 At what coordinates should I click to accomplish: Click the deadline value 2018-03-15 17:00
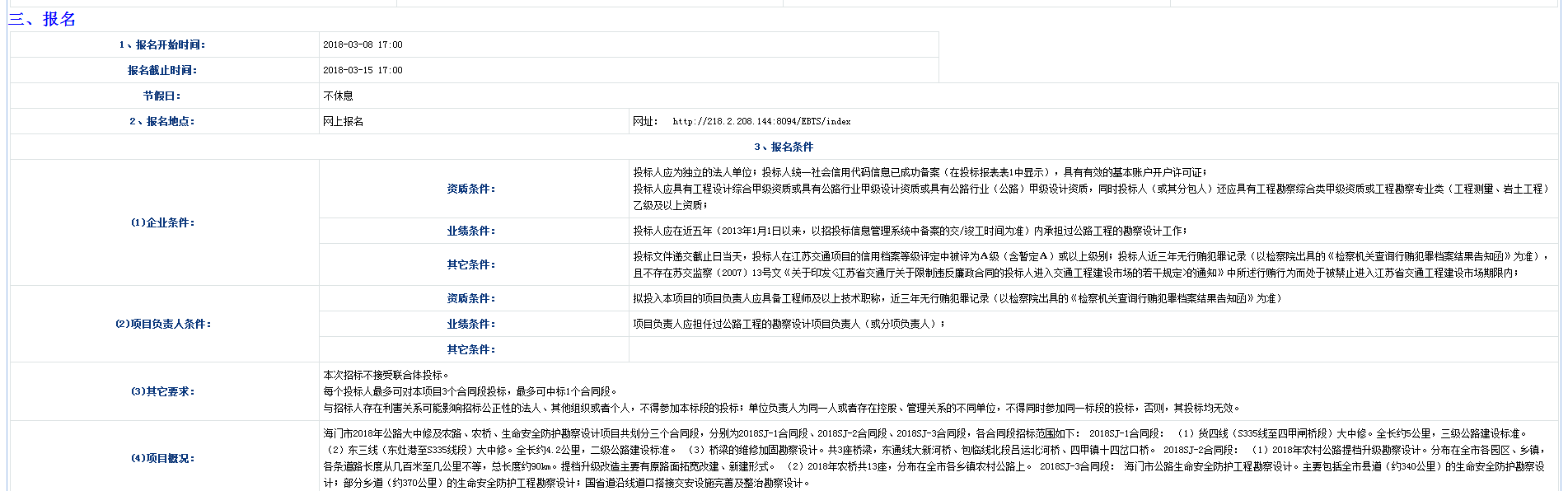click(x=363, y=70)
